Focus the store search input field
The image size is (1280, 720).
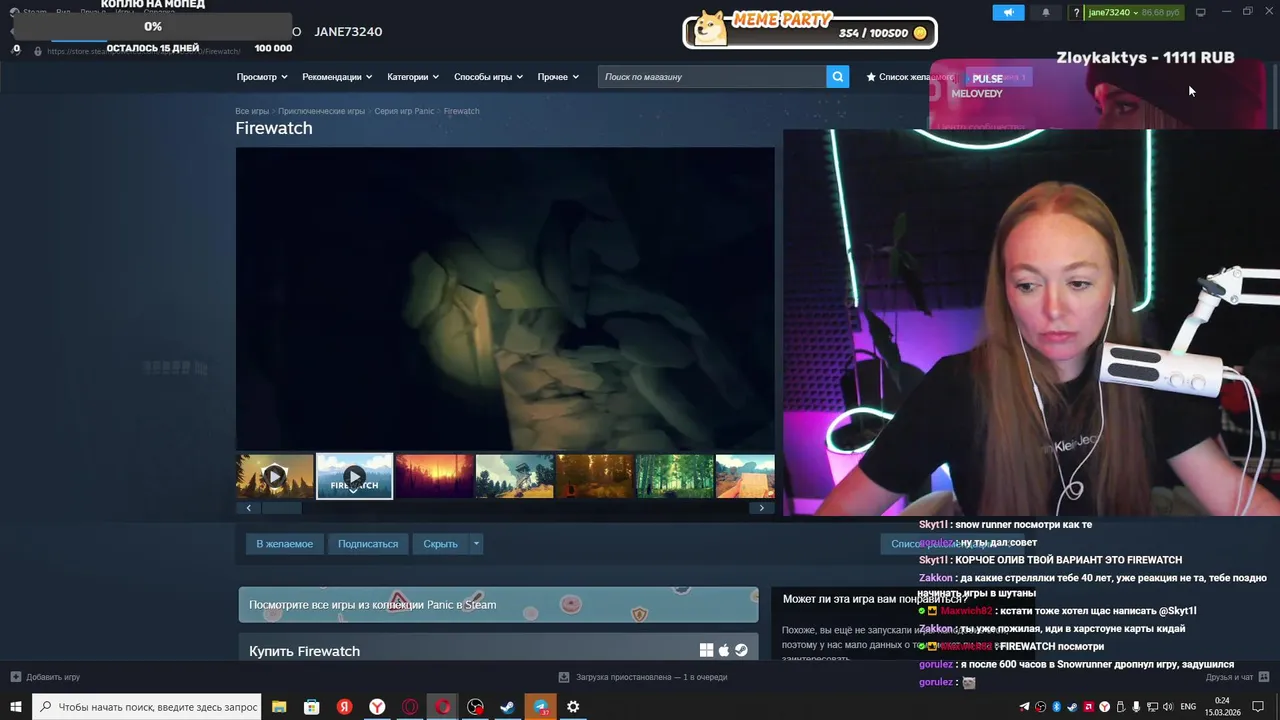pyautogui.click(x=712, y=76)
